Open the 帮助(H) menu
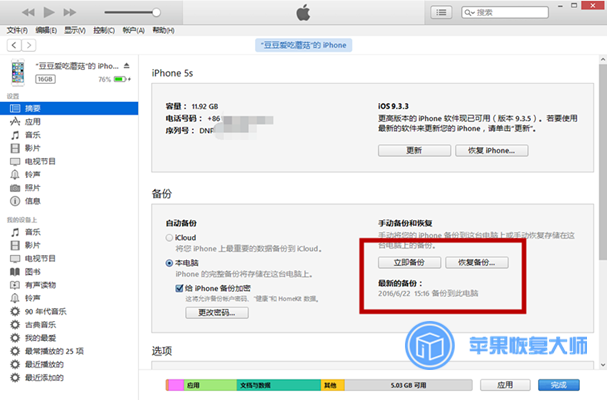607x400 pixels. pos(163,30)
